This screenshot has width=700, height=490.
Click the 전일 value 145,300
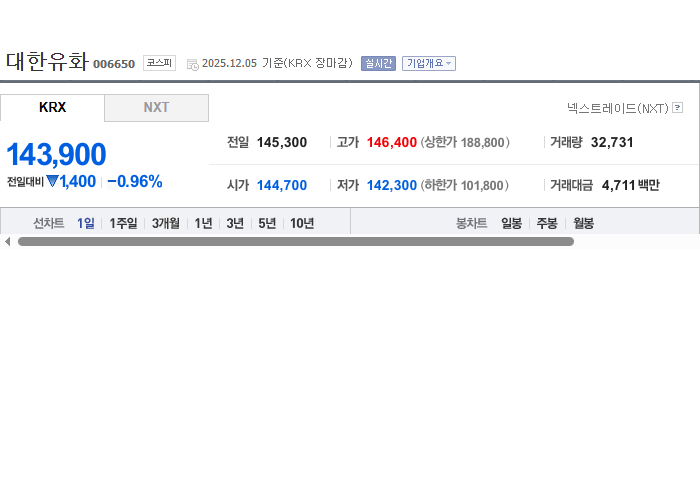pos(282,142)
